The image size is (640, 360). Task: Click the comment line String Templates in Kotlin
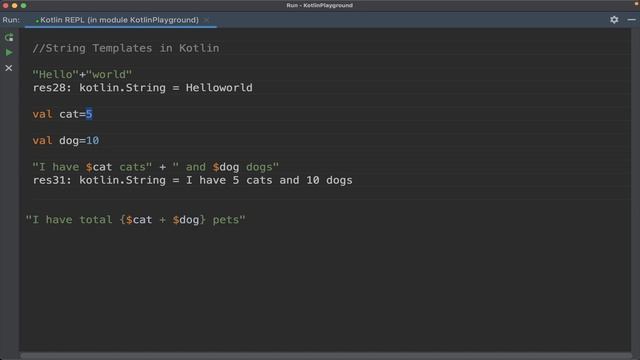click(126, 48)
